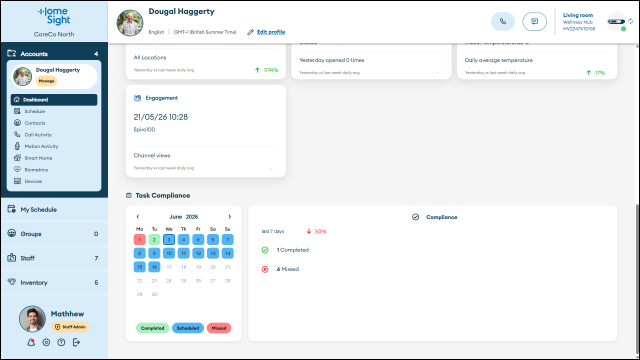Viewport: 640px width, 360px height.
Task: Click the Staff badge icon
Action: tap(11, 258)
